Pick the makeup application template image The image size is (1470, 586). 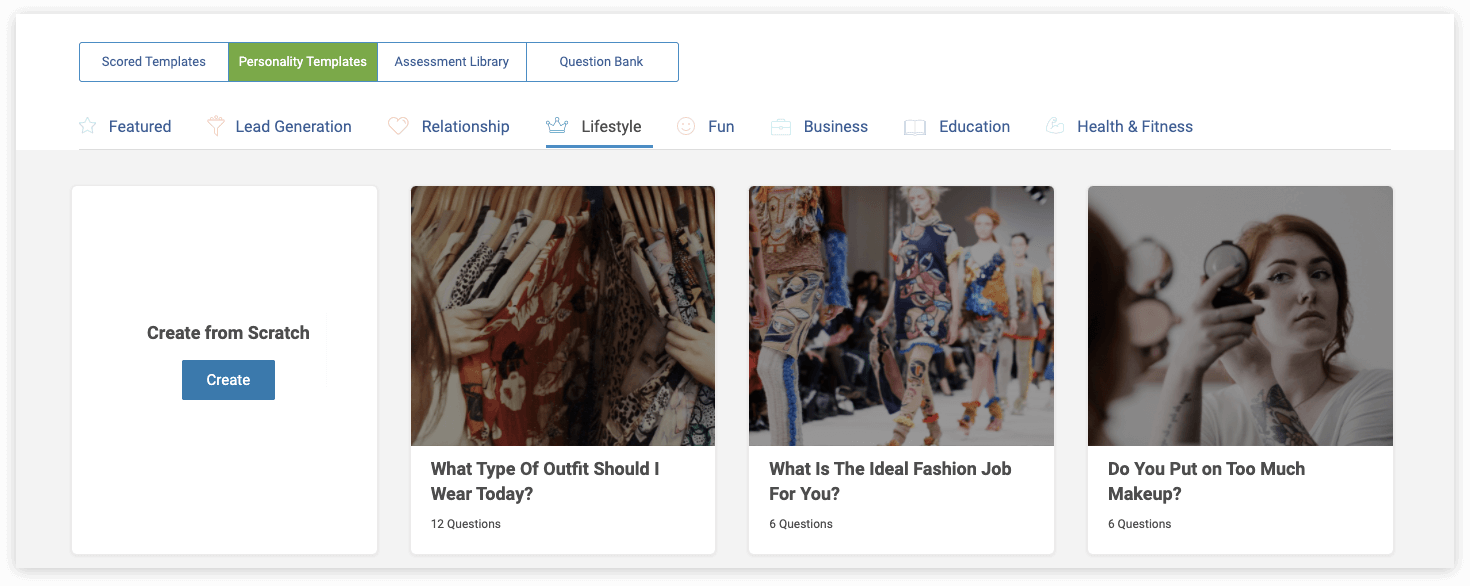(x=1240, y=316)
